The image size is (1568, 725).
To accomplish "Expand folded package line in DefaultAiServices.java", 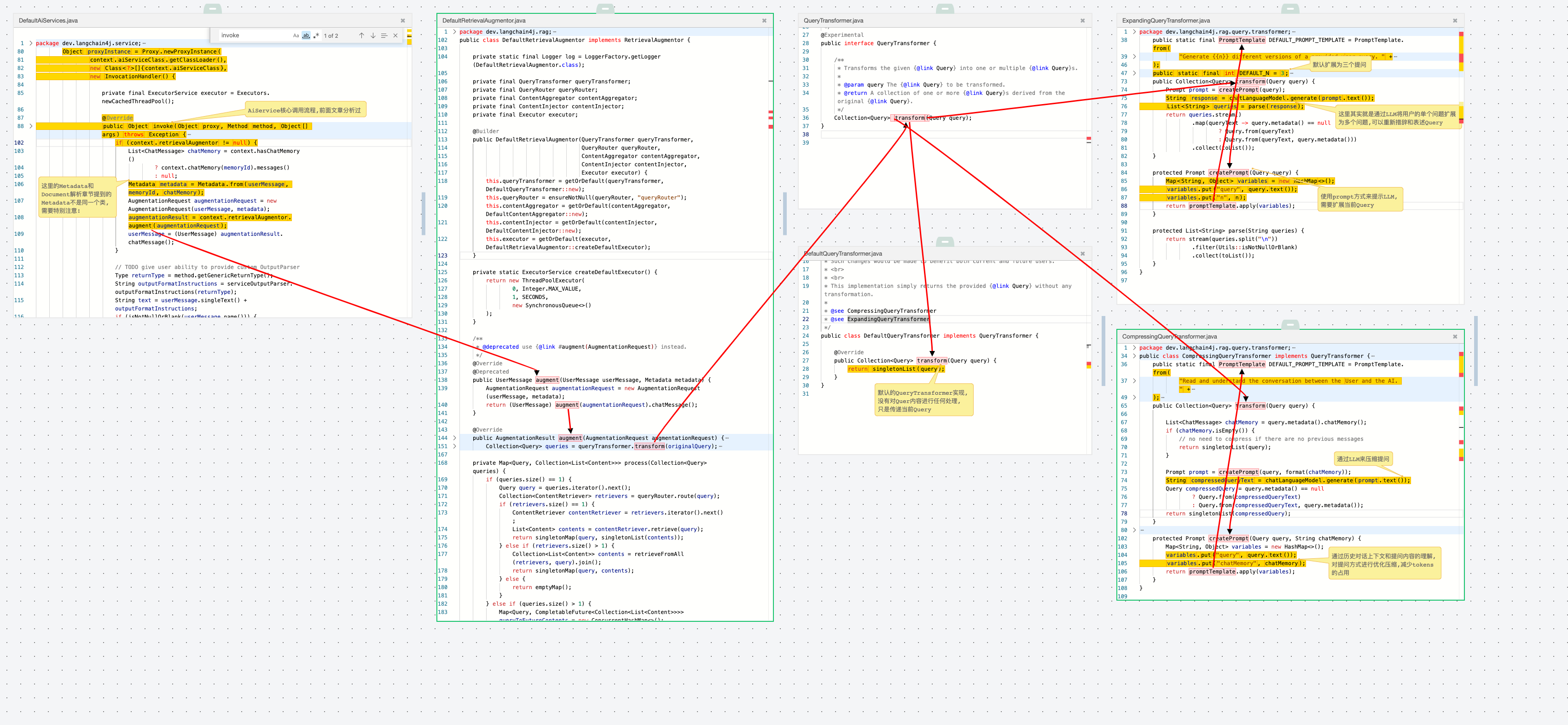I will (x=31, y=43).
